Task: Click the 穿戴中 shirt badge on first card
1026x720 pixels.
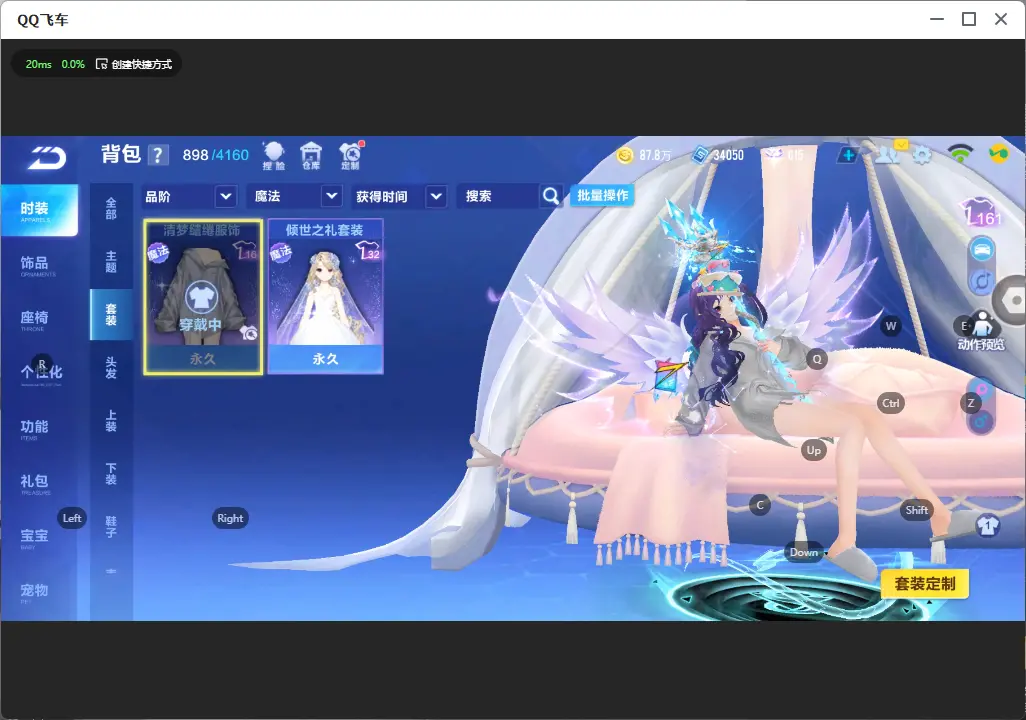Action: tap(202, 298)
